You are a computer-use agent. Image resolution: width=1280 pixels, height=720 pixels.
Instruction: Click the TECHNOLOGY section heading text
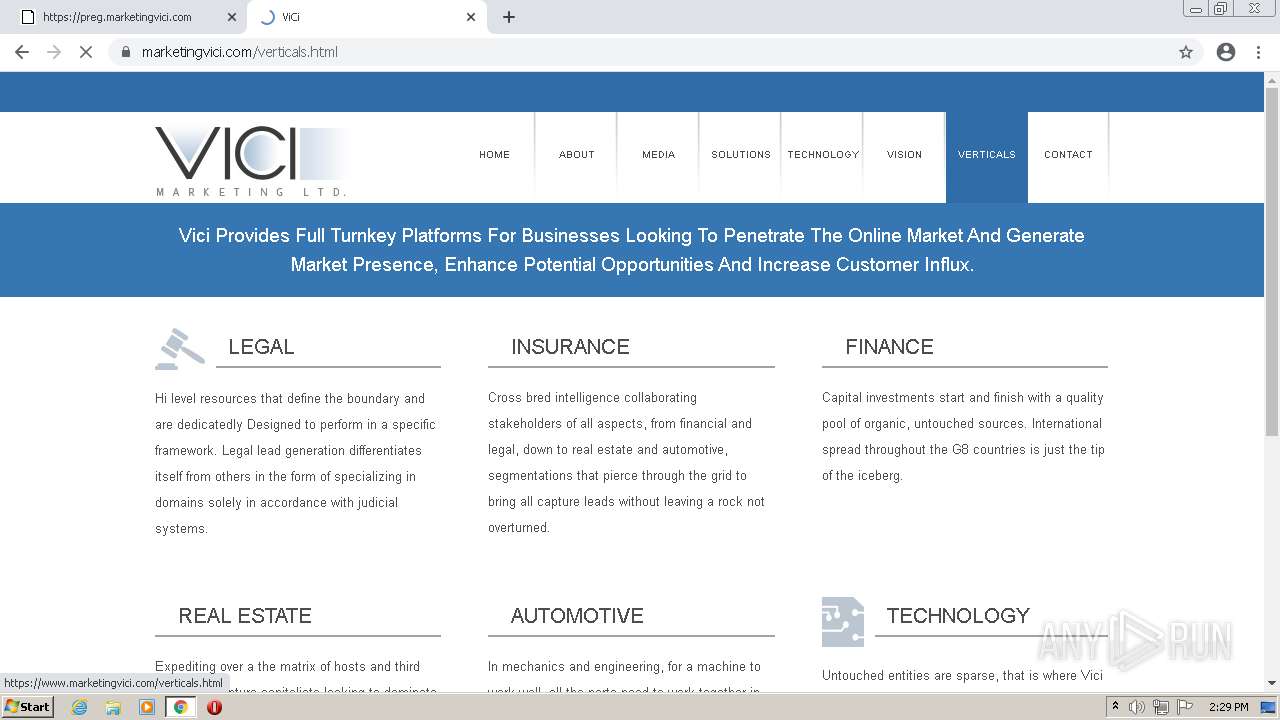[x=958, y=616]
